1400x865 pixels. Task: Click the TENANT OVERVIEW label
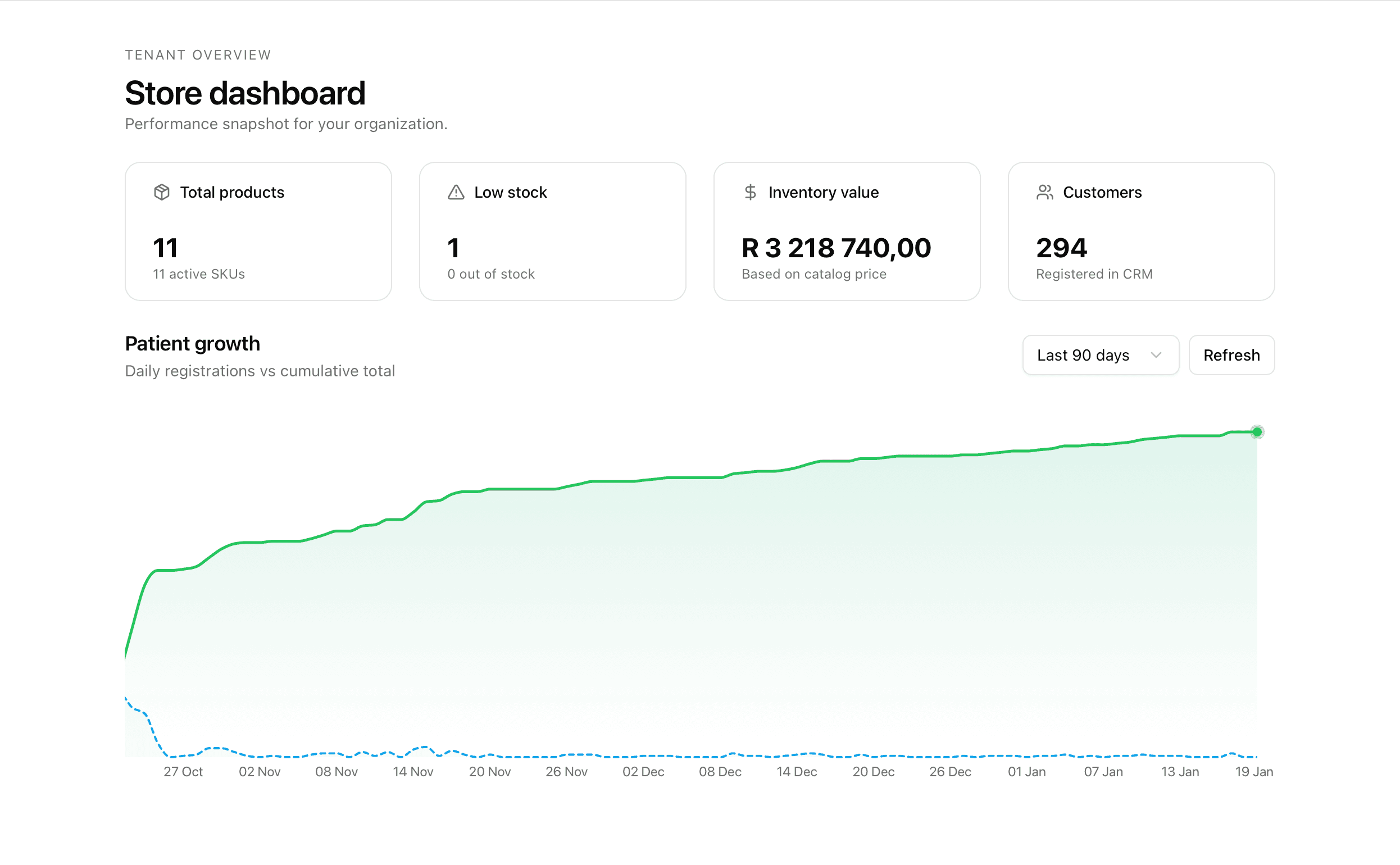[x=197, y=54]
